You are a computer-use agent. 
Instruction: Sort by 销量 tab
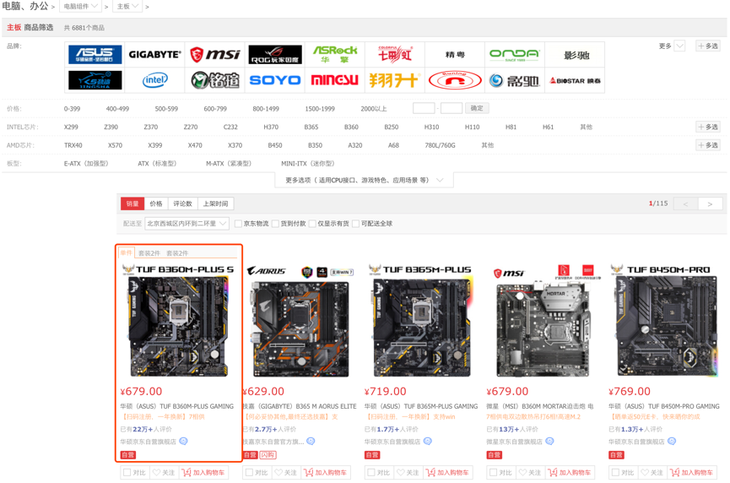click(132, 204)
